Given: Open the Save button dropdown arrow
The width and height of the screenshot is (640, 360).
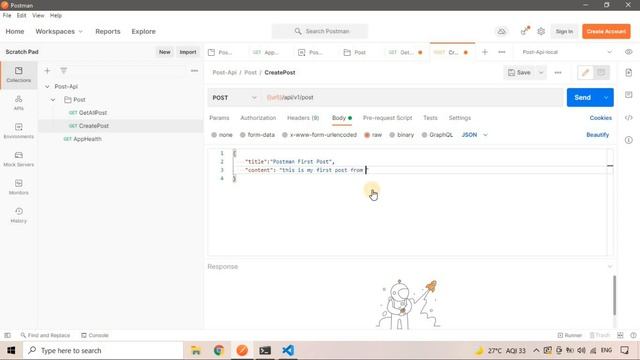Looking at the screenshot, I should (541, 73).
